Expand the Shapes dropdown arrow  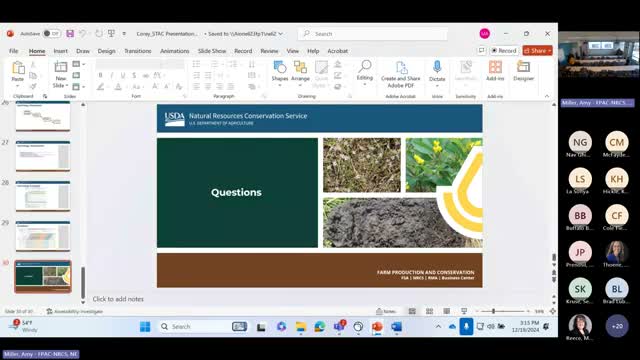click(x=280, y=85)
